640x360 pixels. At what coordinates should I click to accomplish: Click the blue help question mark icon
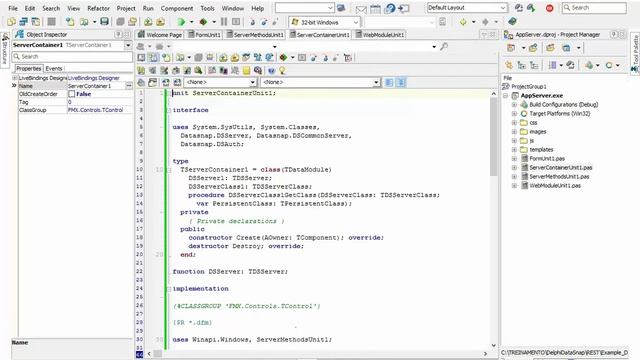coord(390,9)
